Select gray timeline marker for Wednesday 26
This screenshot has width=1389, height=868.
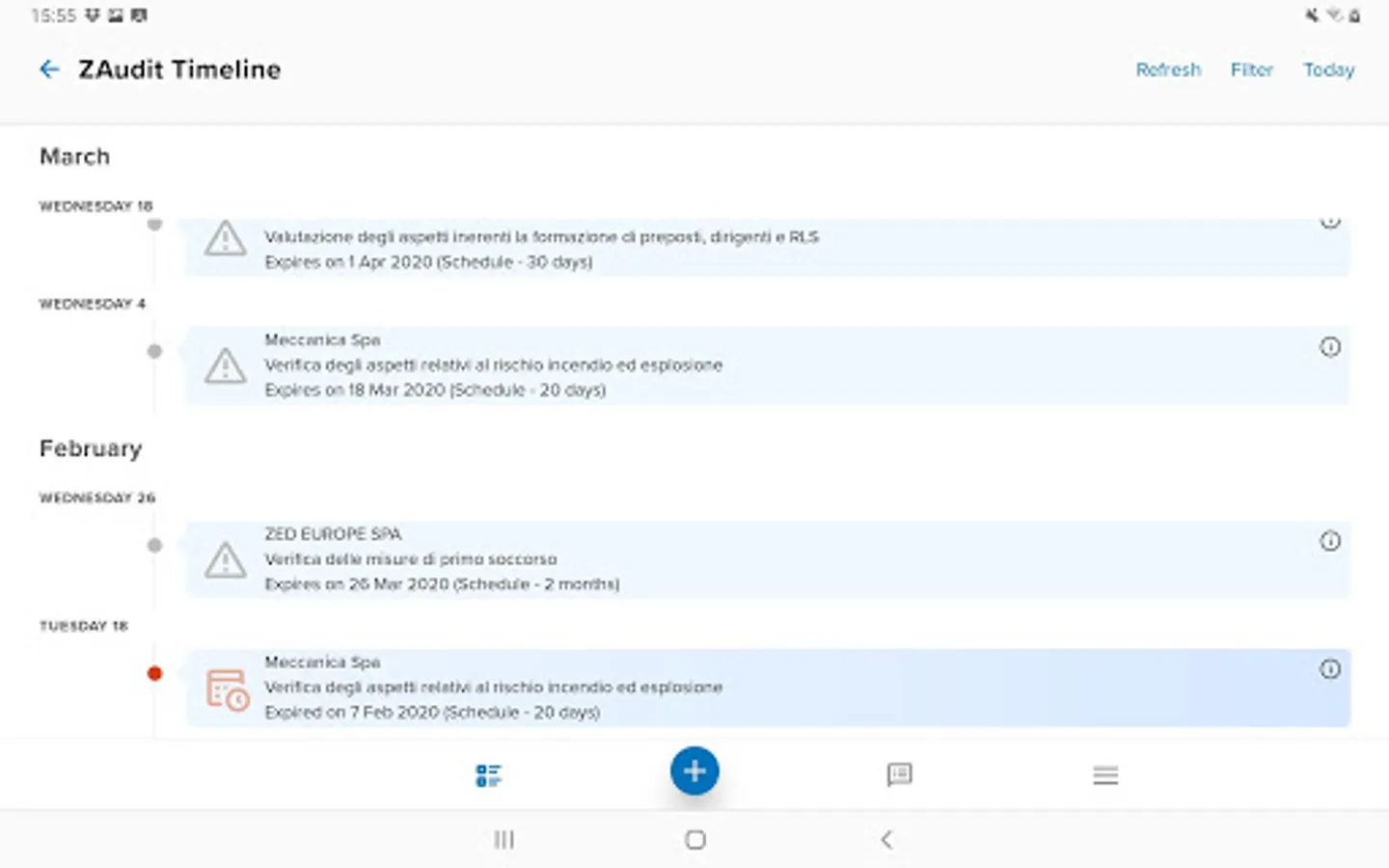pyautogui.click(x=154, y=545)
